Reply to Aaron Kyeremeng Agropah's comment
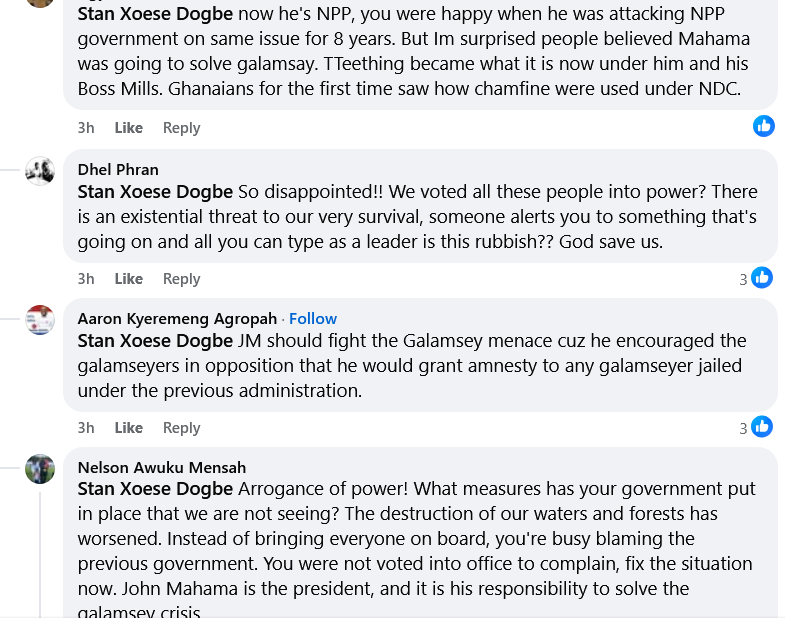 [181, 428]
